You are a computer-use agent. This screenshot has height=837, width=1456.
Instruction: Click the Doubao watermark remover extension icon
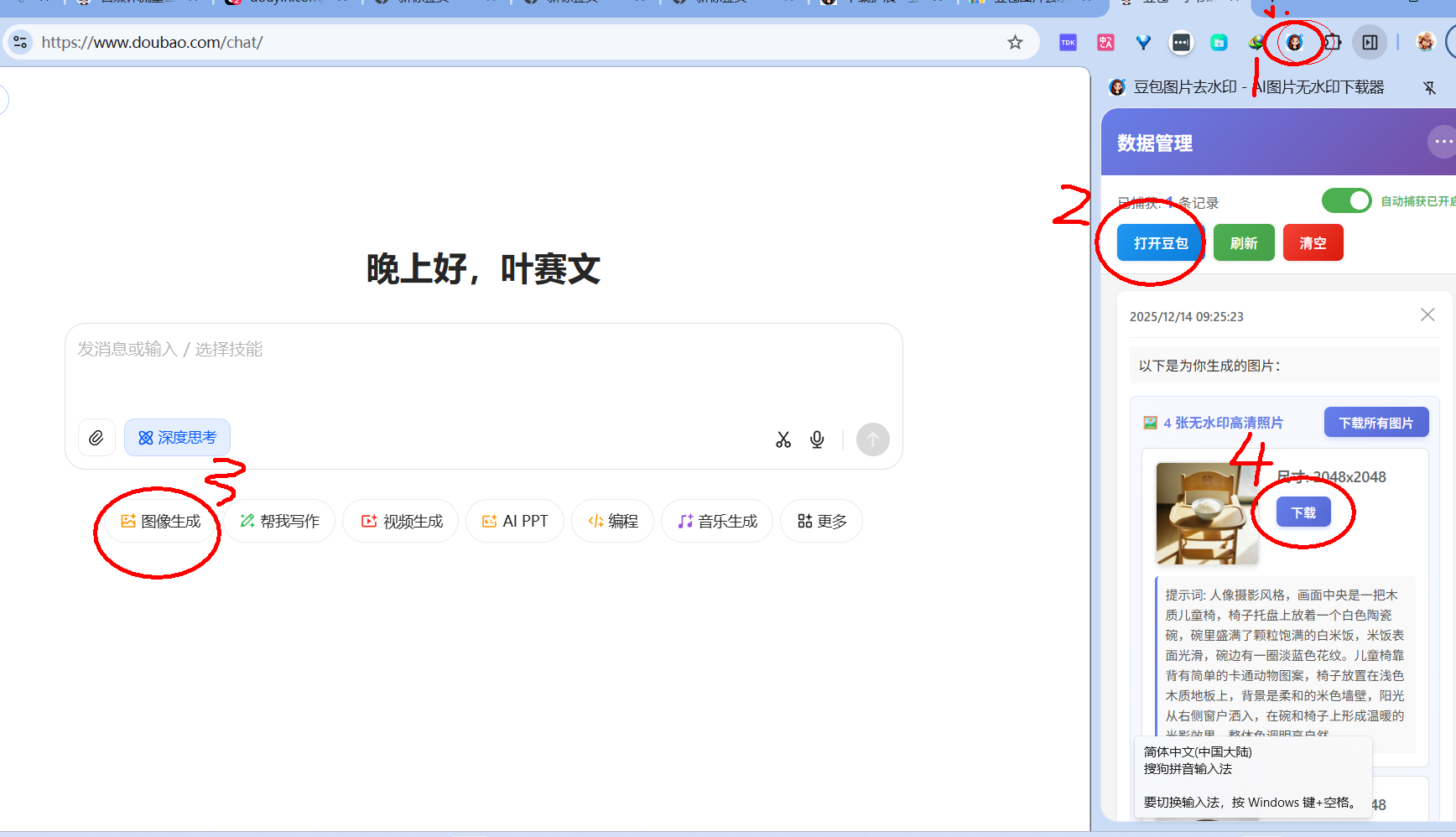coord(1294,43)
